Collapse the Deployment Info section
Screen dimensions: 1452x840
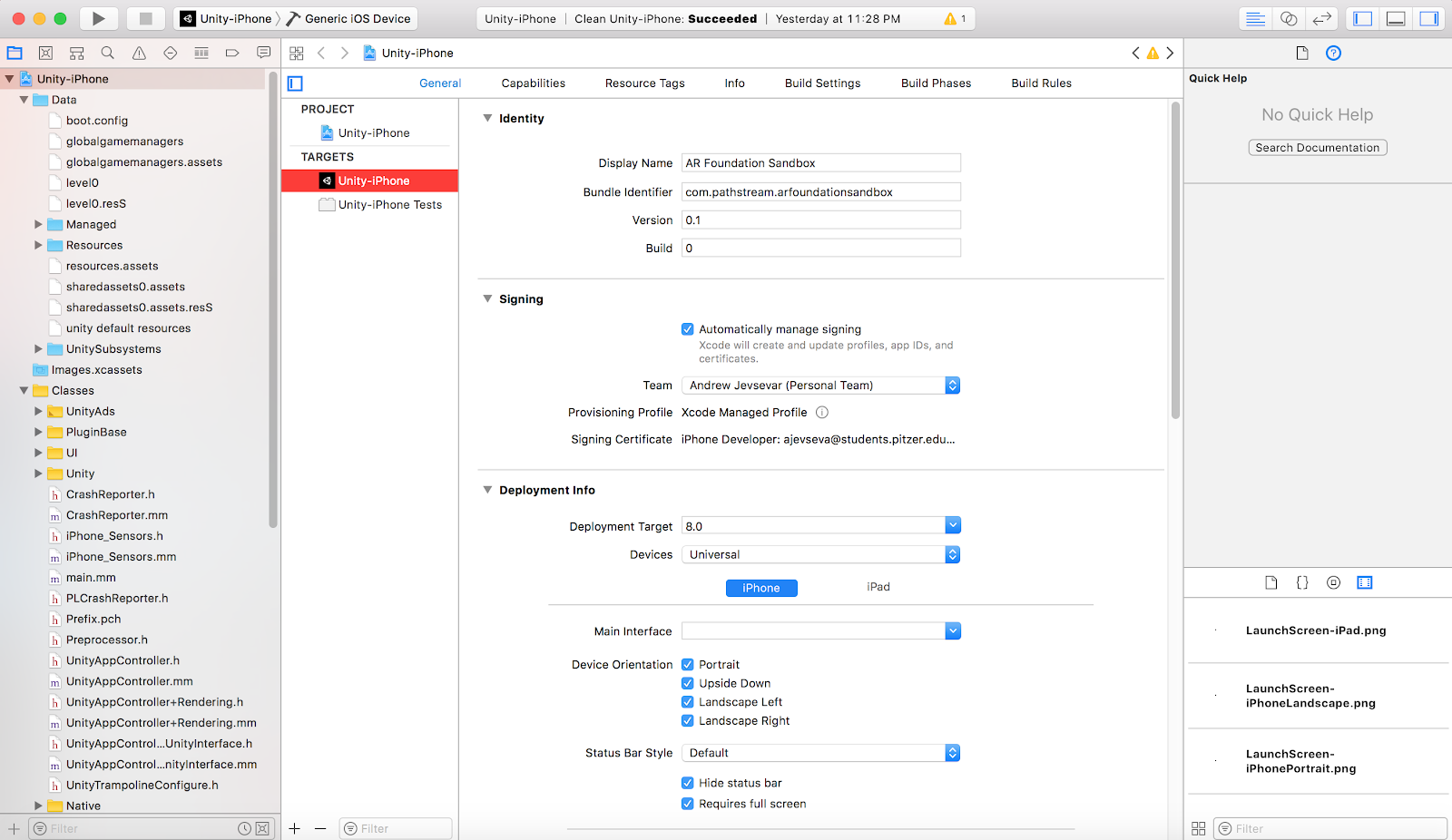[487, 490]
